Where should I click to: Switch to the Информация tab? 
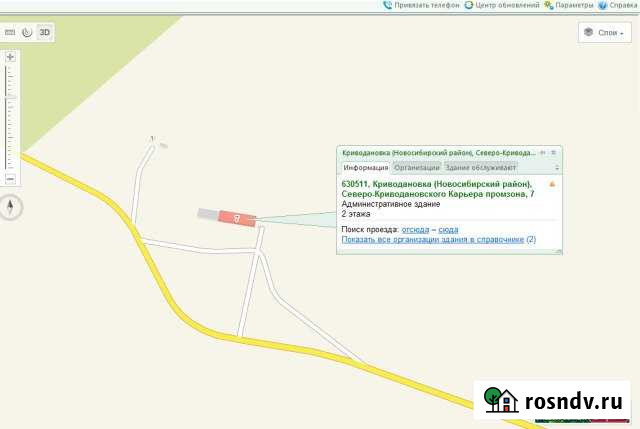pyautogui.click(x=364, y=167)
